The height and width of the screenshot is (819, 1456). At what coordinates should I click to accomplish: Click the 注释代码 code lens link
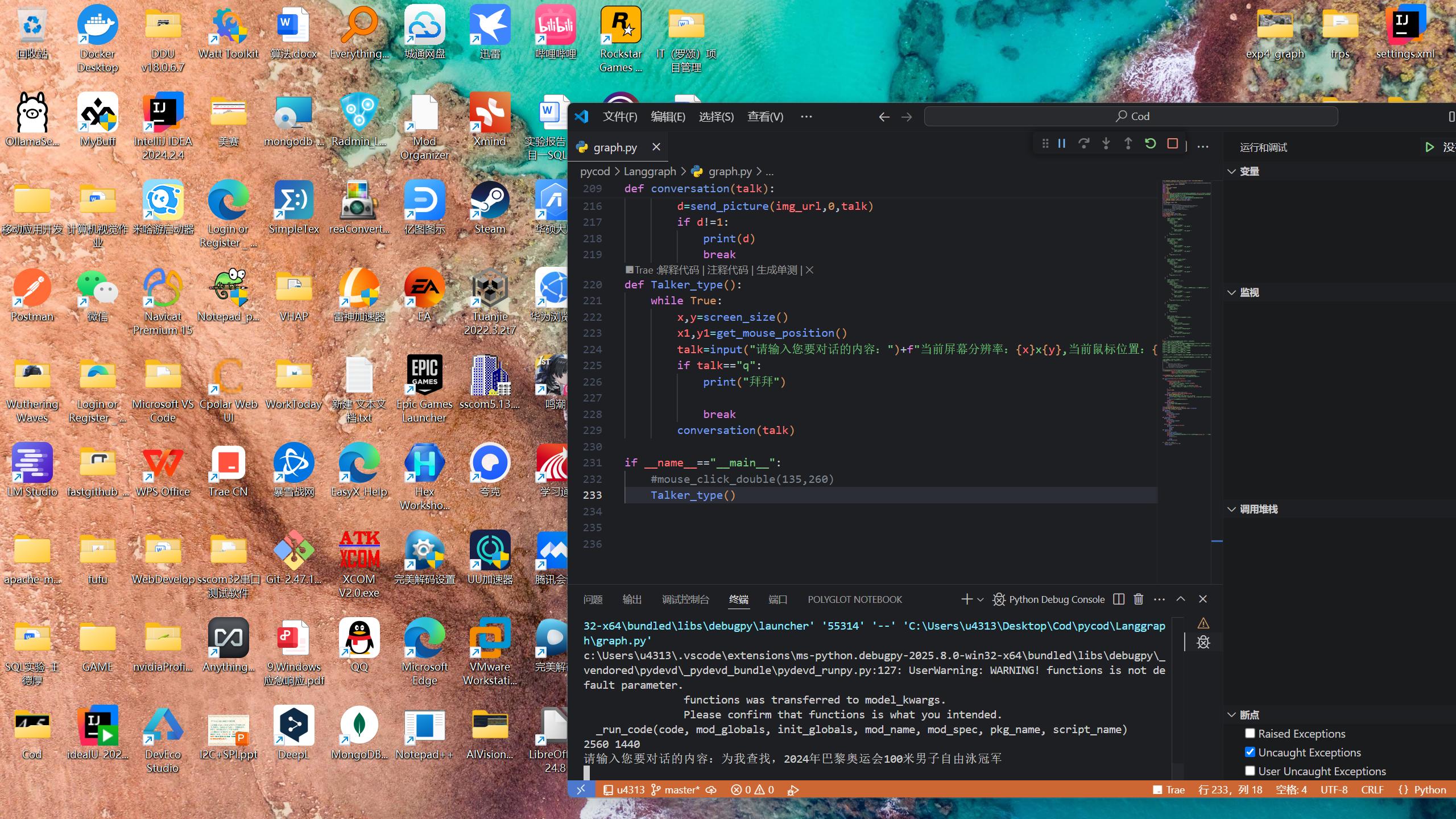point(727,270)
